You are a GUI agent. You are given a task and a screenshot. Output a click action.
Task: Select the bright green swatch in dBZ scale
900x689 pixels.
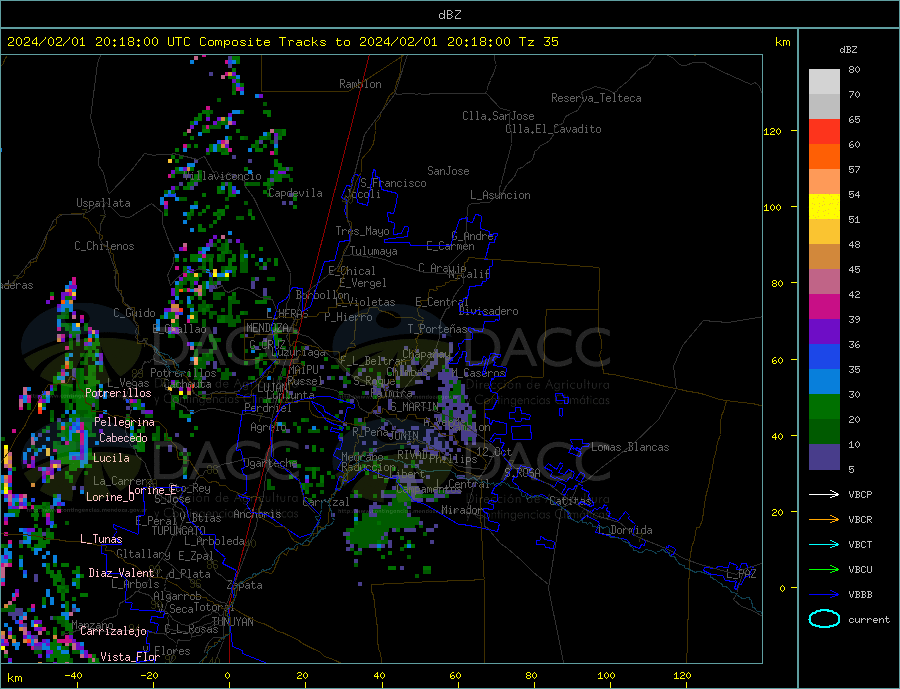[824, 407]
